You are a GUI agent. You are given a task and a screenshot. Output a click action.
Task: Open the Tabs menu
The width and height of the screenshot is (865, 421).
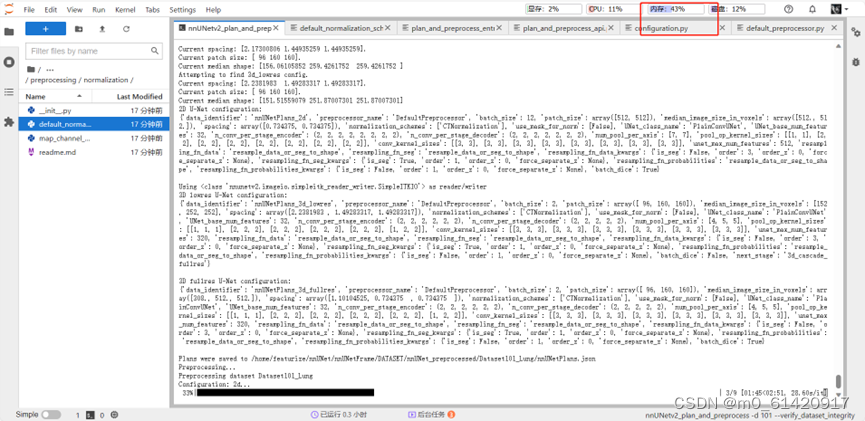coord(153,9)
